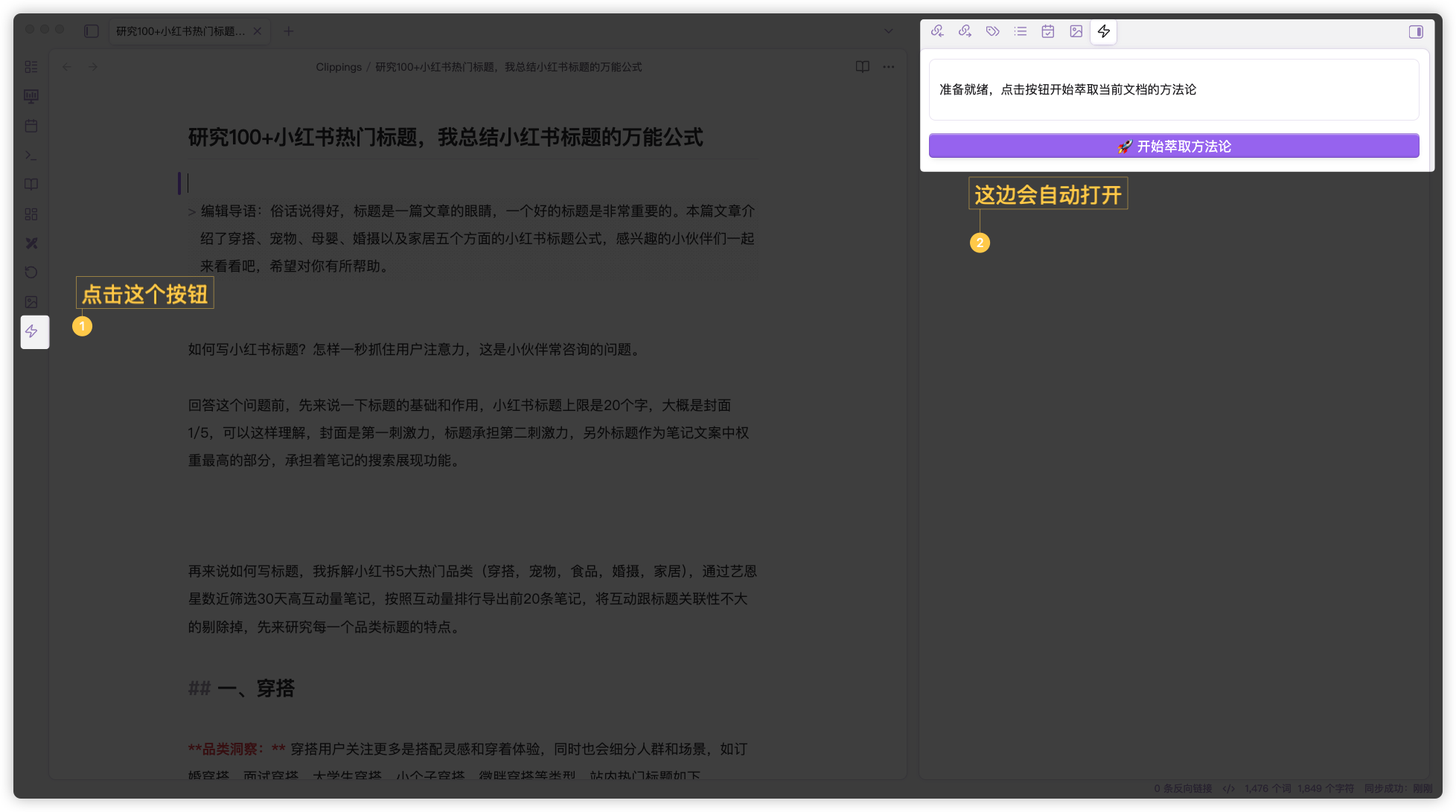Add a new tab with the plus icon
Image resolution: width=1456 pixels, height=812 pixels.
(289, 31)
